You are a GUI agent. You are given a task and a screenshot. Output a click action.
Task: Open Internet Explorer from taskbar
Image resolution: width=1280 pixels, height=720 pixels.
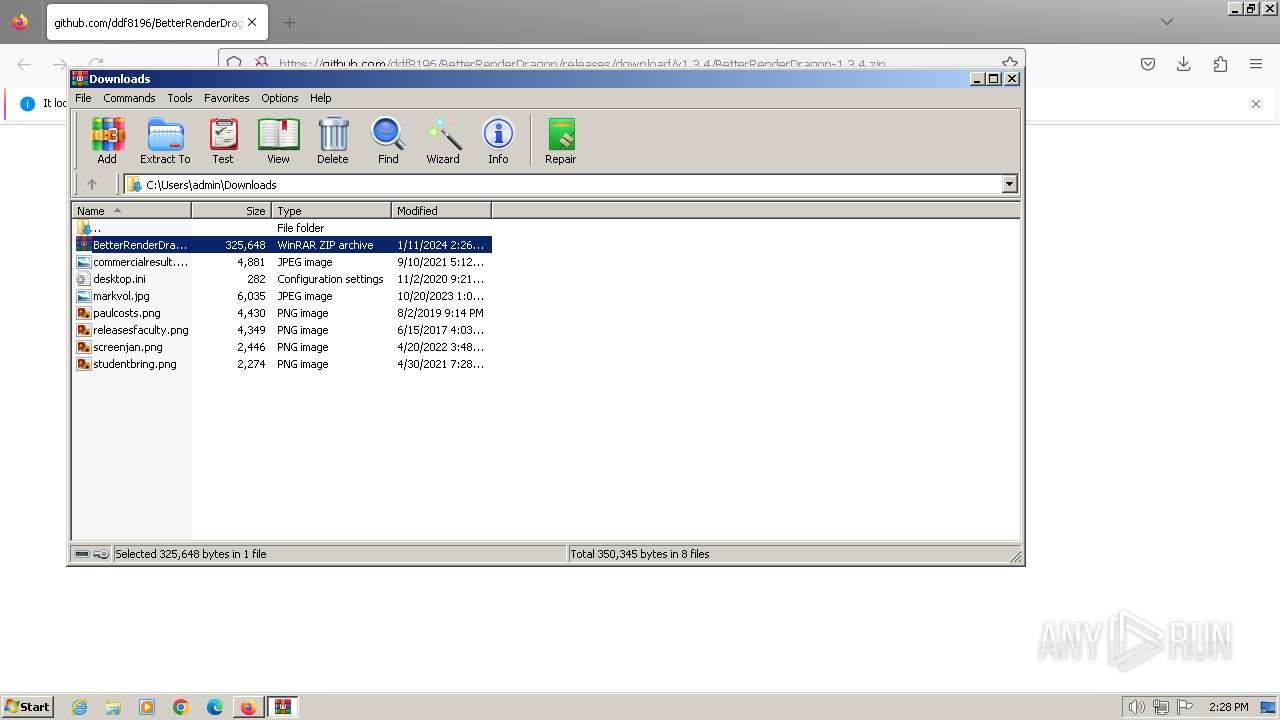[x=79, y=707]
